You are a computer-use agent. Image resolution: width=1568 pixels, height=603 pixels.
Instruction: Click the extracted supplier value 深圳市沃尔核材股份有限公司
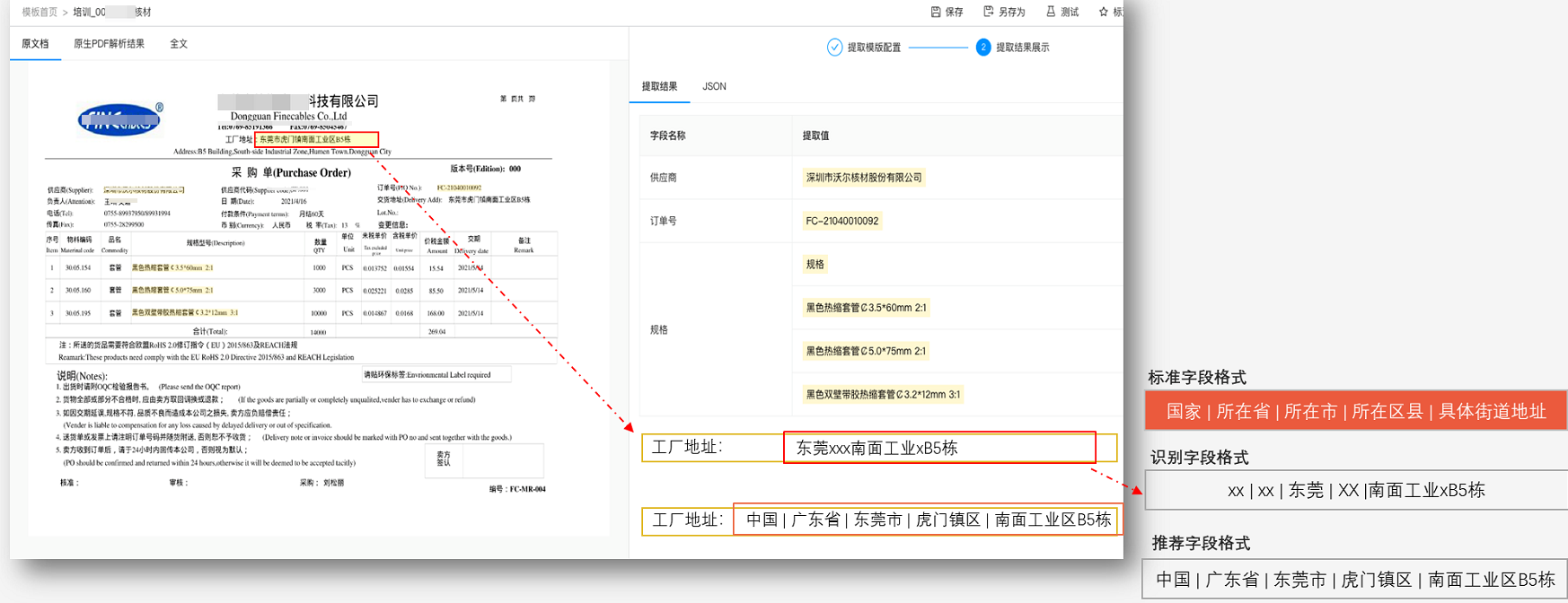pyautogui.click(x=864, y=178)
